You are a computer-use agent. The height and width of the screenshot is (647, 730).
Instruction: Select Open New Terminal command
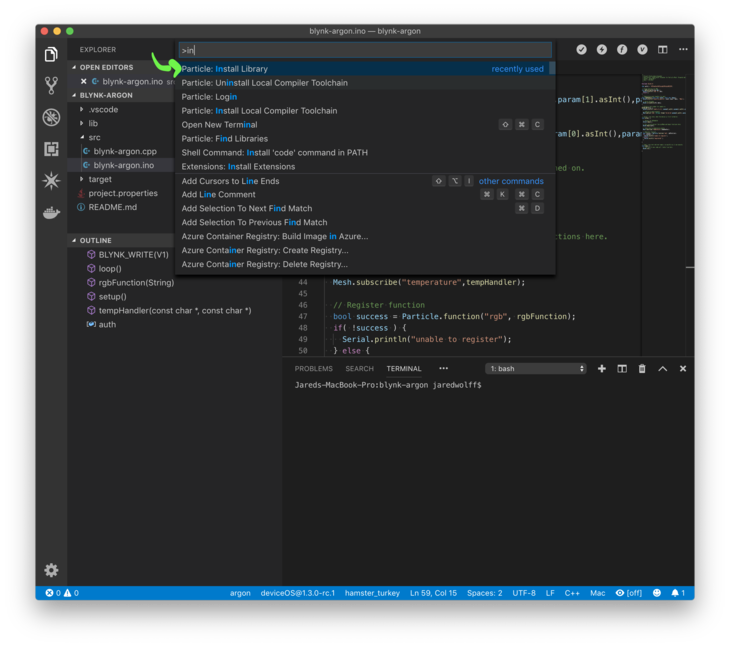pos(363,125)
